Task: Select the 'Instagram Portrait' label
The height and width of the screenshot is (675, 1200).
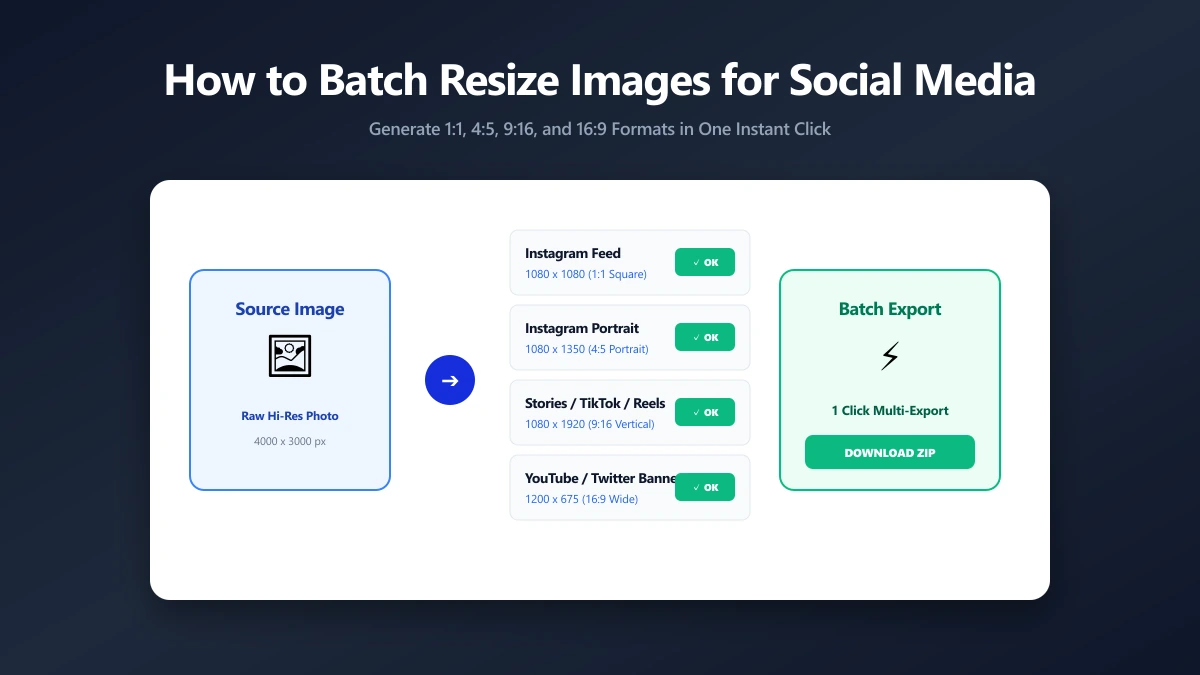Action: click(x=582, y=328)
